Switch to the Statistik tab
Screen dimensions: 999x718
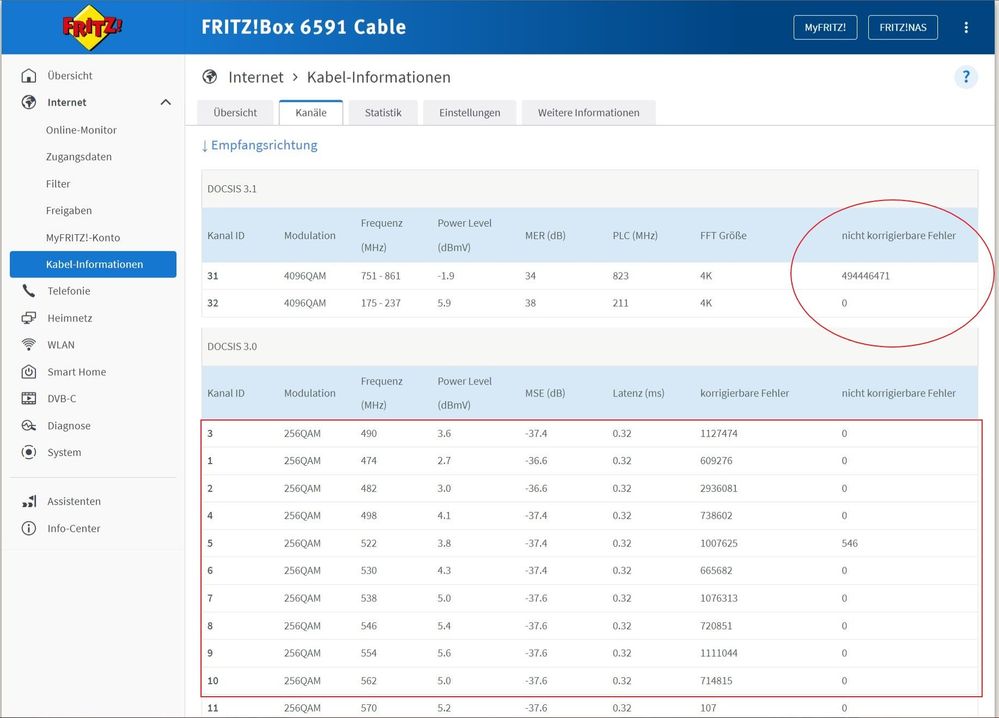tap(383, 113)
